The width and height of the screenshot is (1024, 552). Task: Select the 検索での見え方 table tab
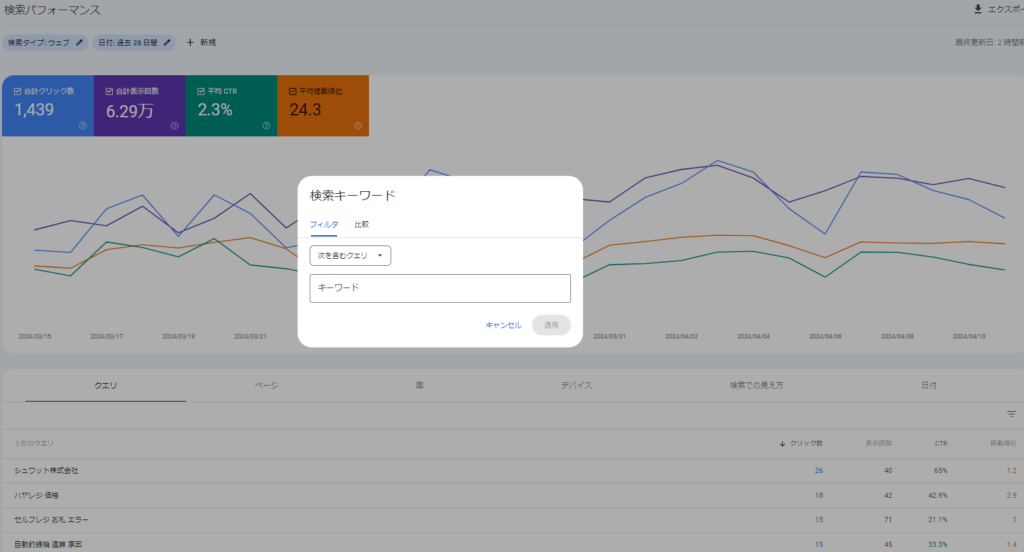coord(756,385)
